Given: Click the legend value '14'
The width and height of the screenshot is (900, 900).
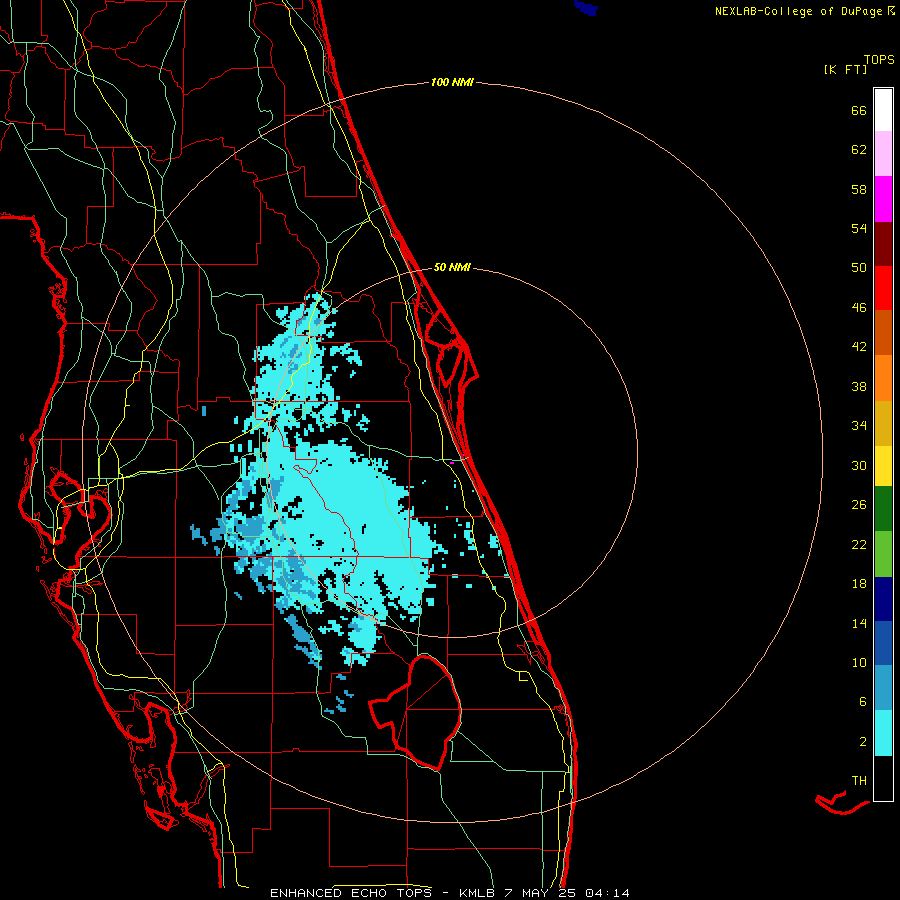Looking at the screenshot, I should coord(859,623).
